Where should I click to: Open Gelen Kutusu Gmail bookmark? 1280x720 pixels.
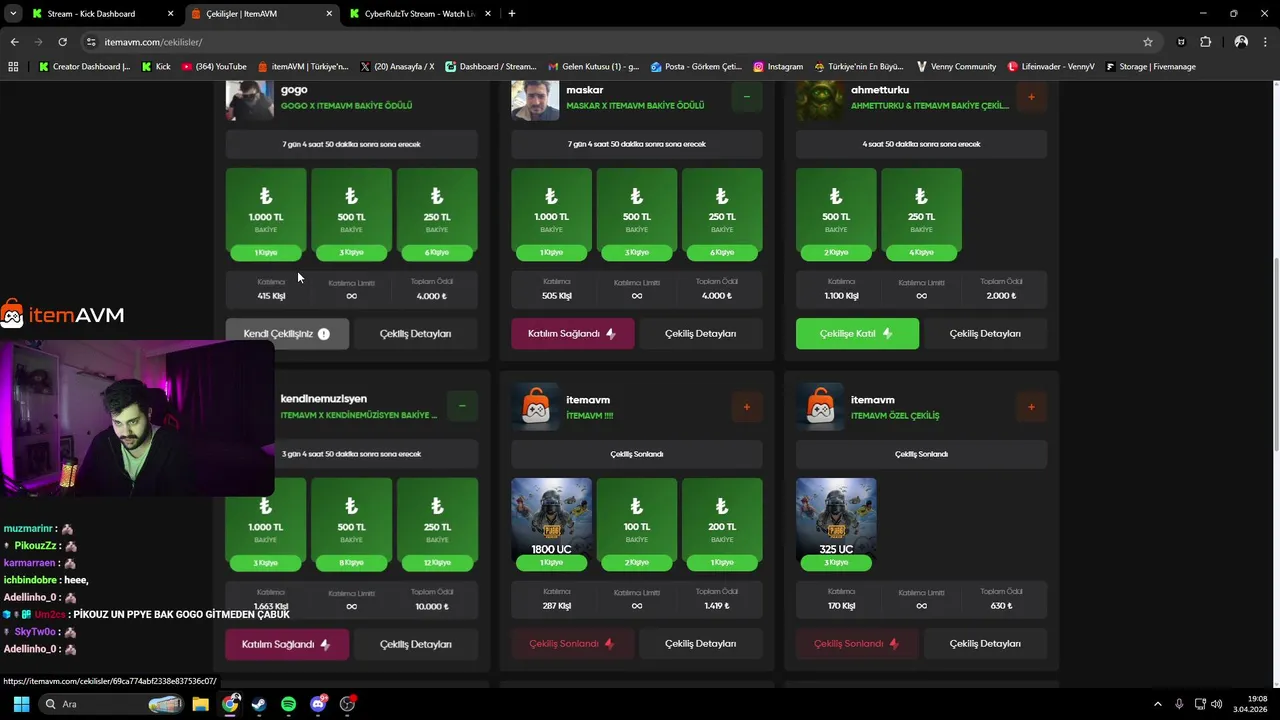pyautogui.click(x=594, y=67)
